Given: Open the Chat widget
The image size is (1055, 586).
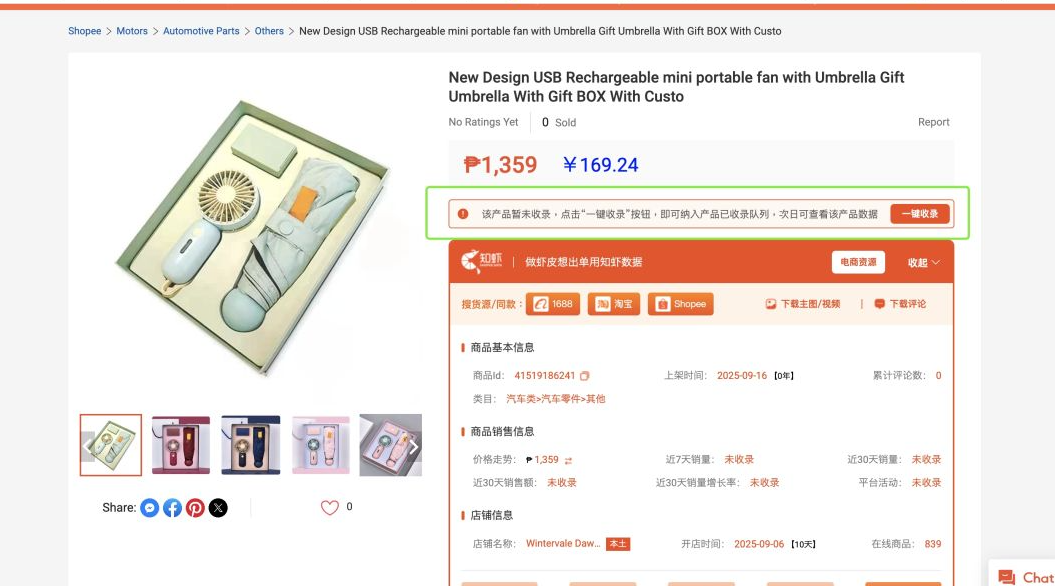Looking at the screenshot, I should (x=1025, y=577).
